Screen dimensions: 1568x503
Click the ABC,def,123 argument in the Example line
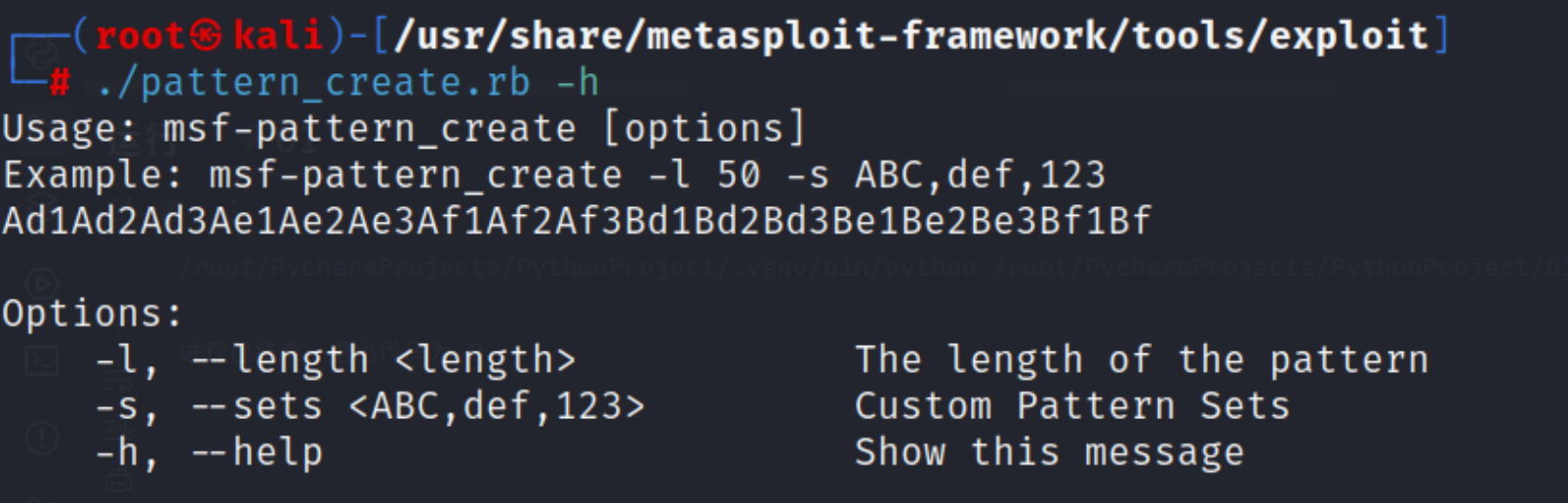980,175
